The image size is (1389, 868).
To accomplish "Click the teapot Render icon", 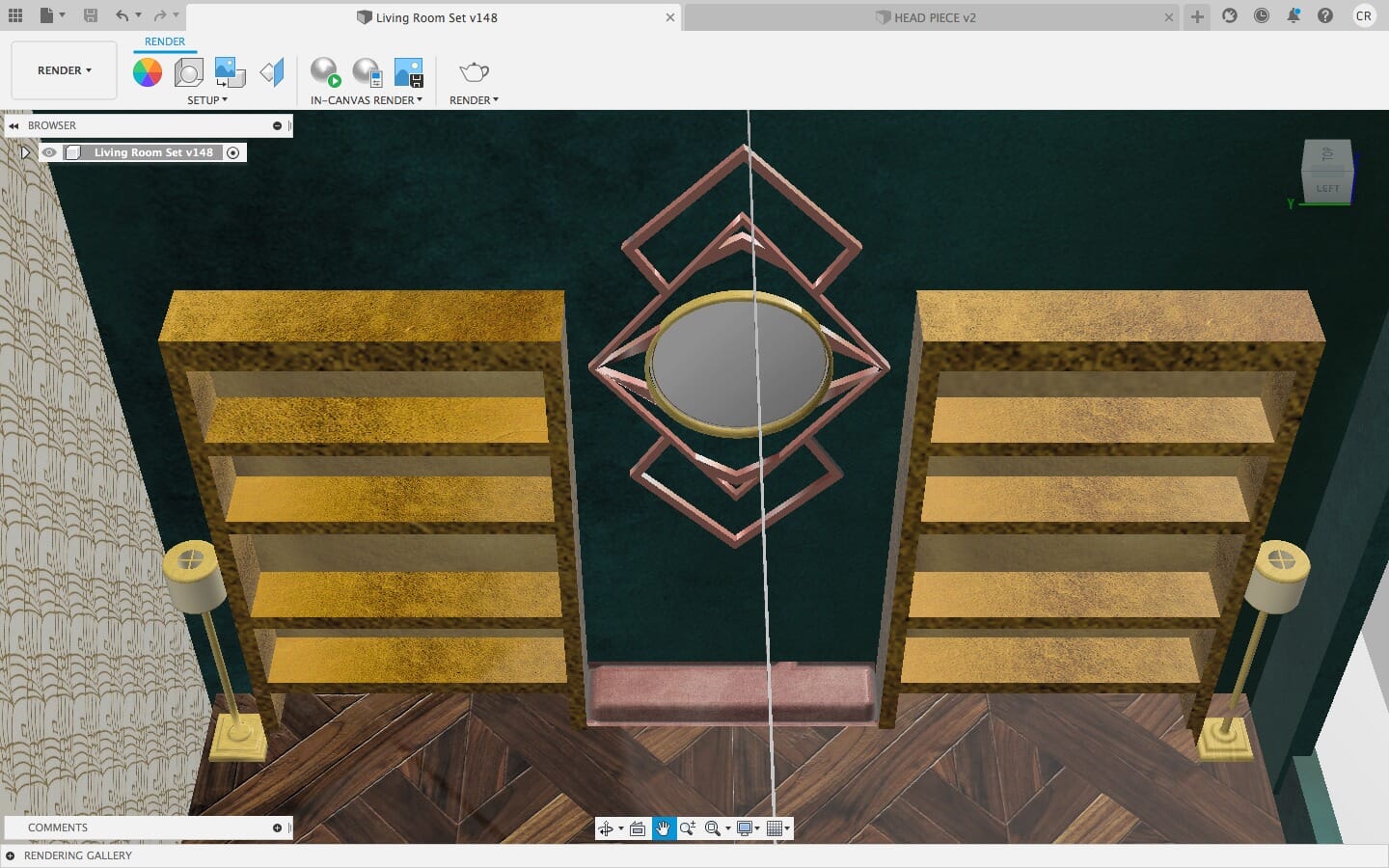I will [474, 72].
